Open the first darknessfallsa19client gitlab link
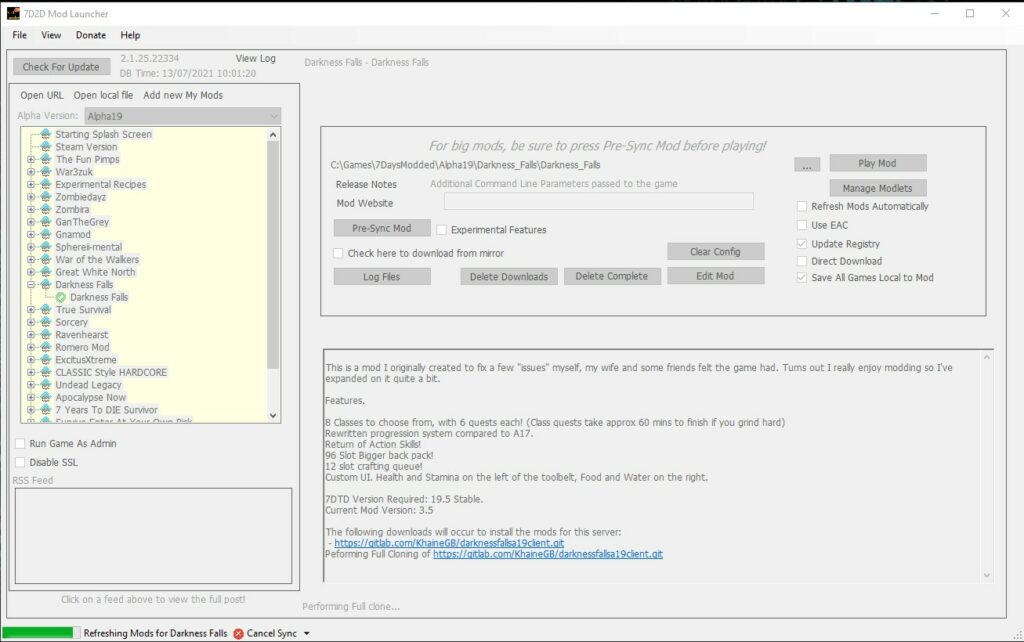Image resolution: width=1024 pixels, height=642 pixels. 449,543
